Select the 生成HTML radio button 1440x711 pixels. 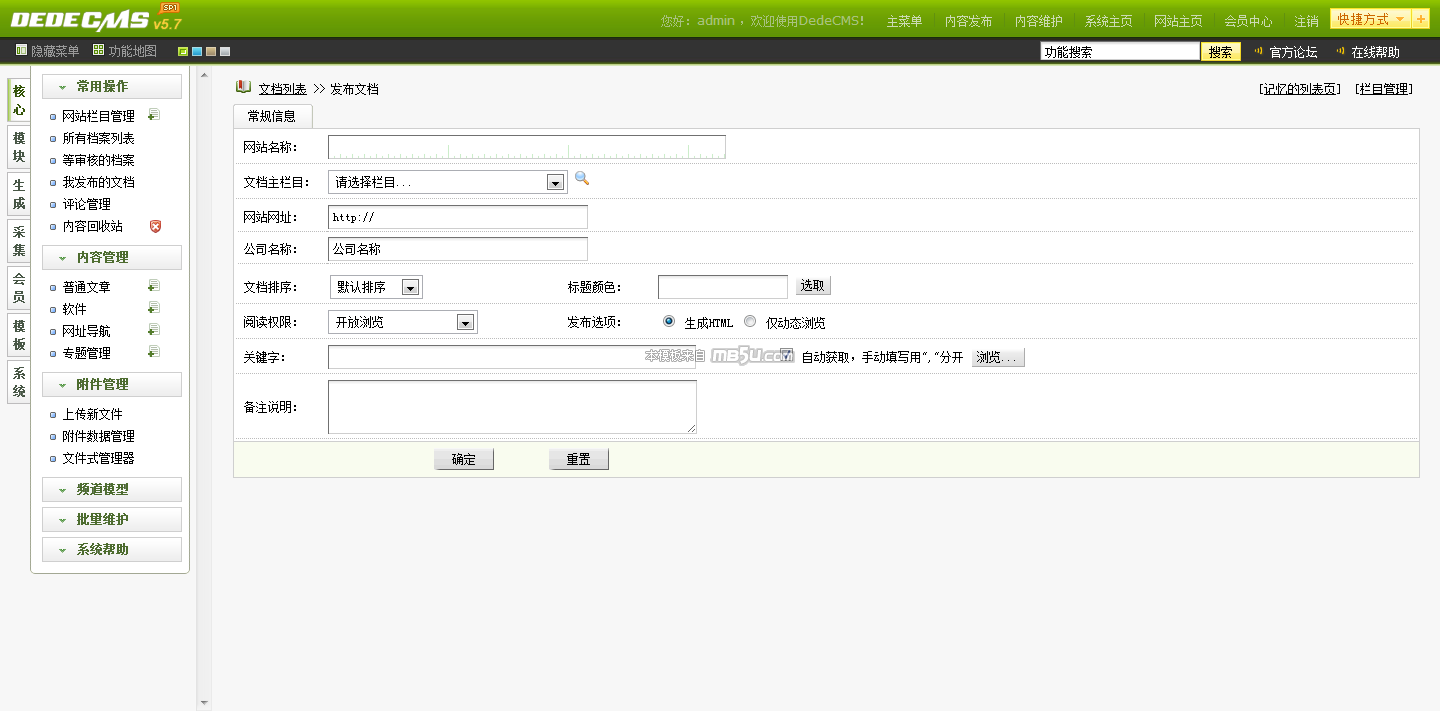[669, 322]
